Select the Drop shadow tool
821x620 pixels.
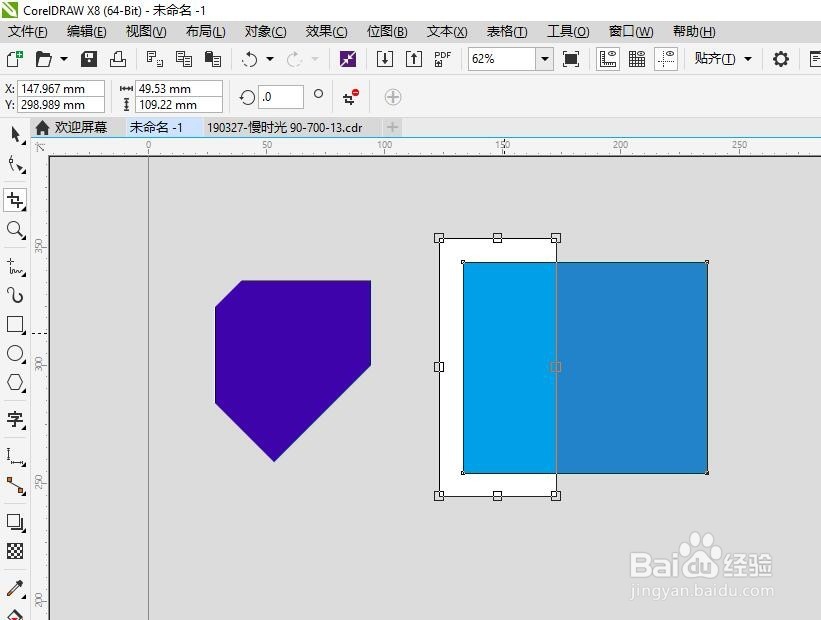(x=16, y=522)
